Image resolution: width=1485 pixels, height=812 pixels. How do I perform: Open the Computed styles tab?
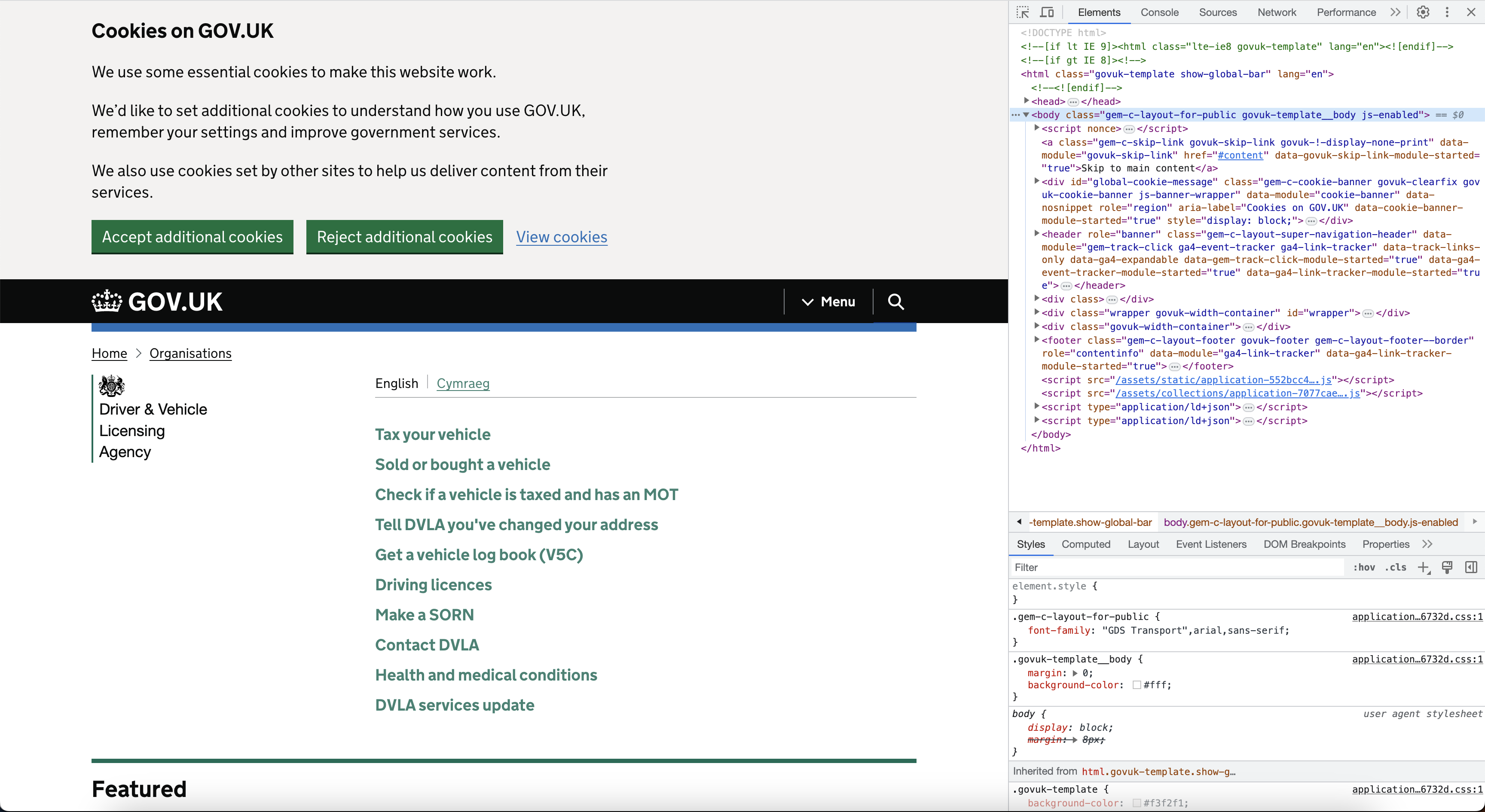coord(1085,544)
